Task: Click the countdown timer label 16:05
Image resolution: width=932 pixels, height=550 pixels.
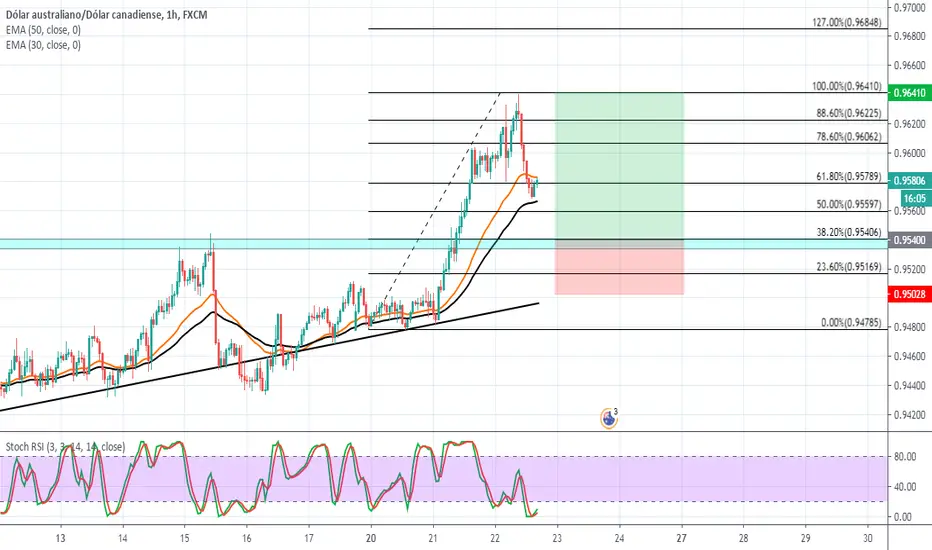Action: click(914, 199)
